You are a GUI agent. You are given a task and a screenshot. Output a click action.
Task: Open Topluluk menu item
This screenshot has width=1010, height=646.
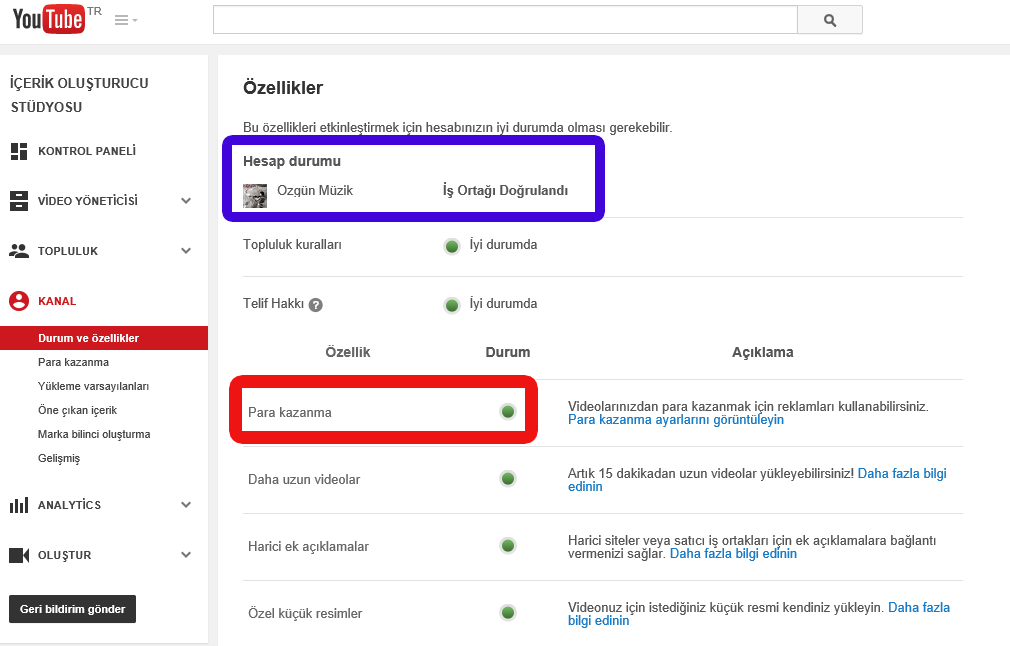point(68,251)
